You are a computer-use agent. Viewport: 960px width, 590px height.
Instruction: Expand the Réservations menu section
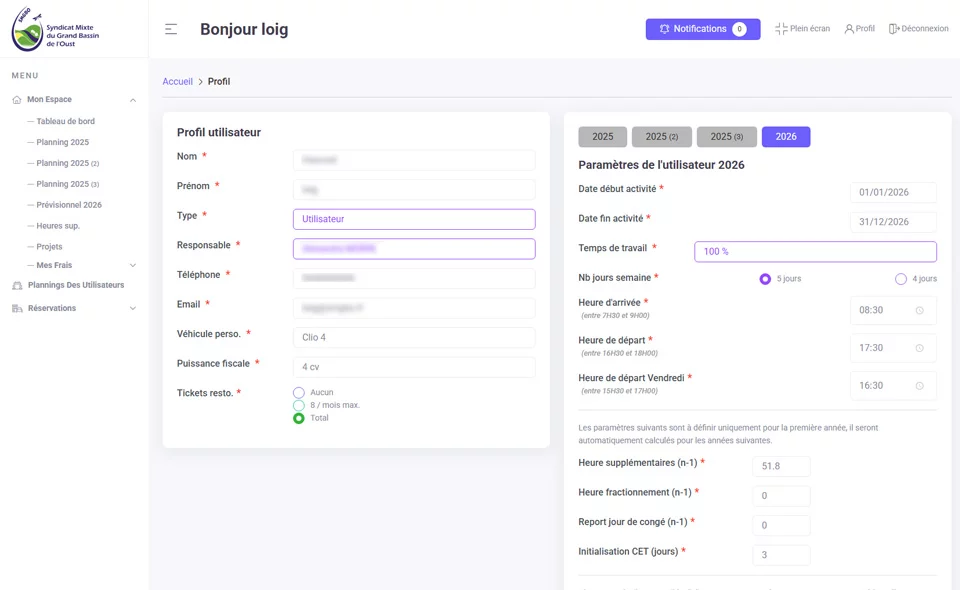(x=133, y=308)
